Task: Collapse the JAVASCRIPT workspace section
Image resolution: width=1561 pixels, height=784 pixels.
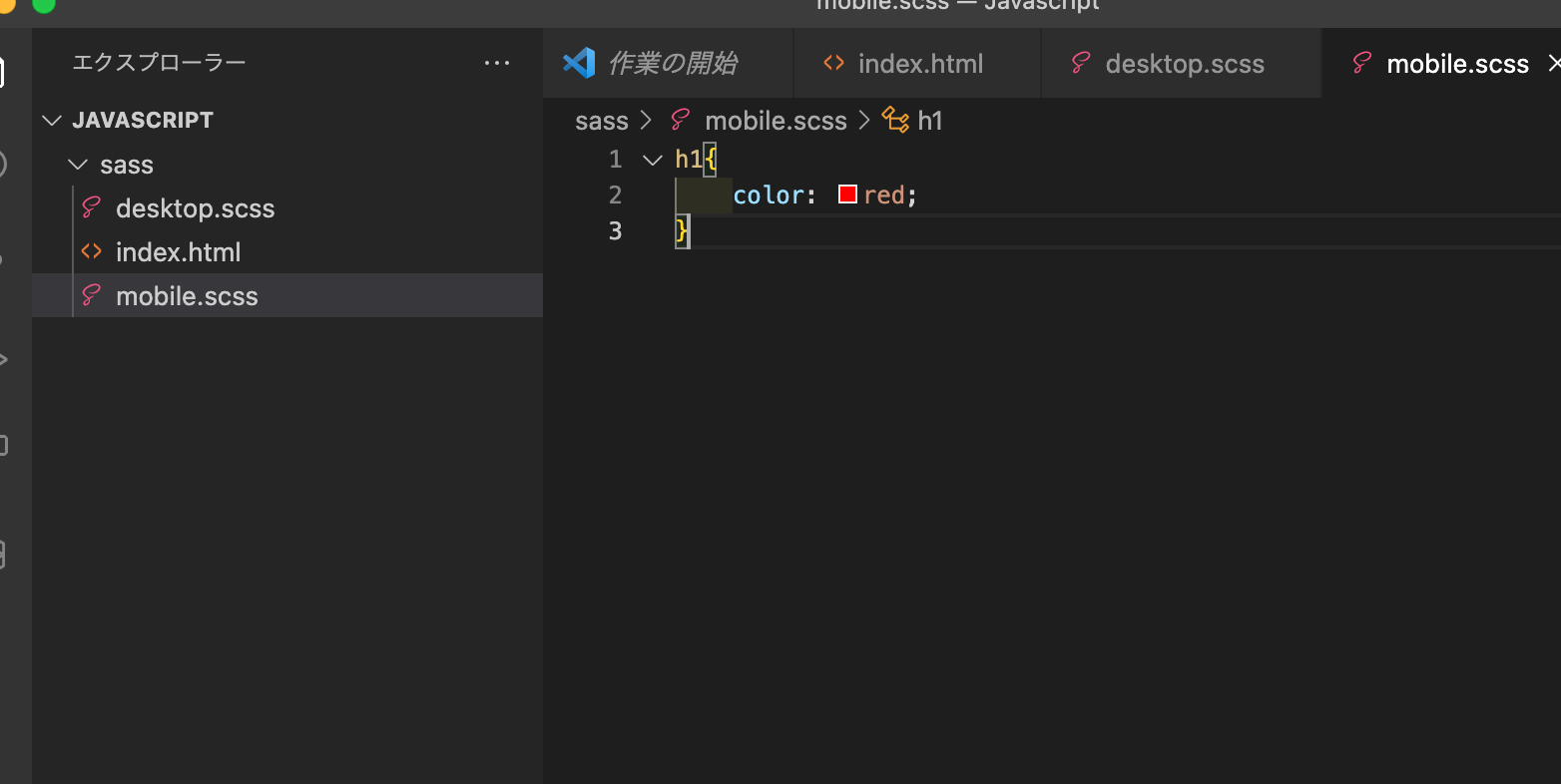Action: click(53, 121)
